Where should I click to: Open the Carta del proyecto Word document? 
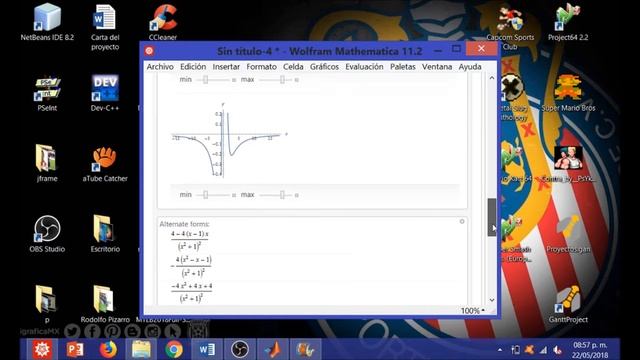point(105,27)
